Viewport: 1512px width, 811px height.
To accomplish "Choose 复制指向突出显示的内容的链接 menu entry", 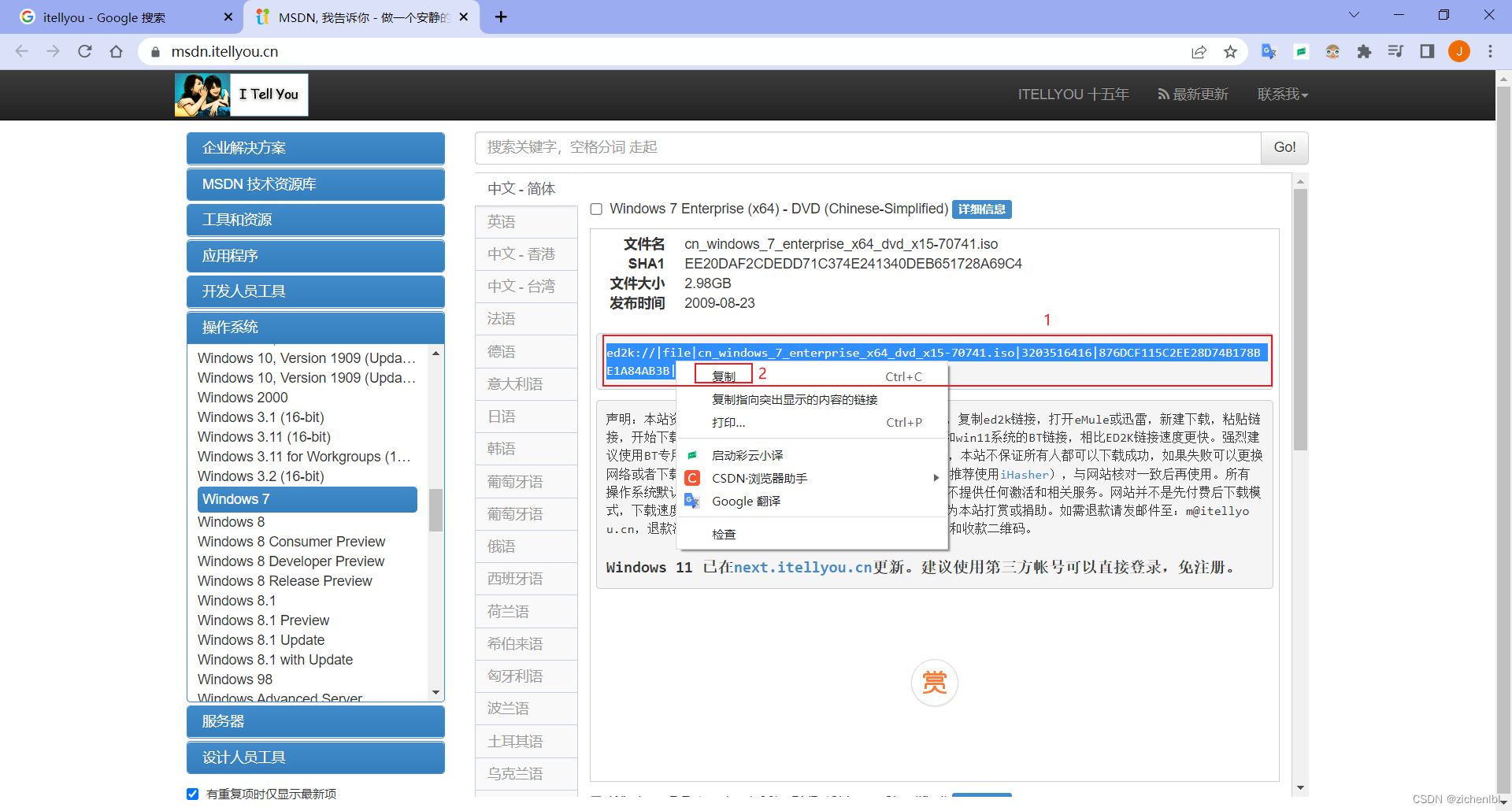I will coord(812,399).
